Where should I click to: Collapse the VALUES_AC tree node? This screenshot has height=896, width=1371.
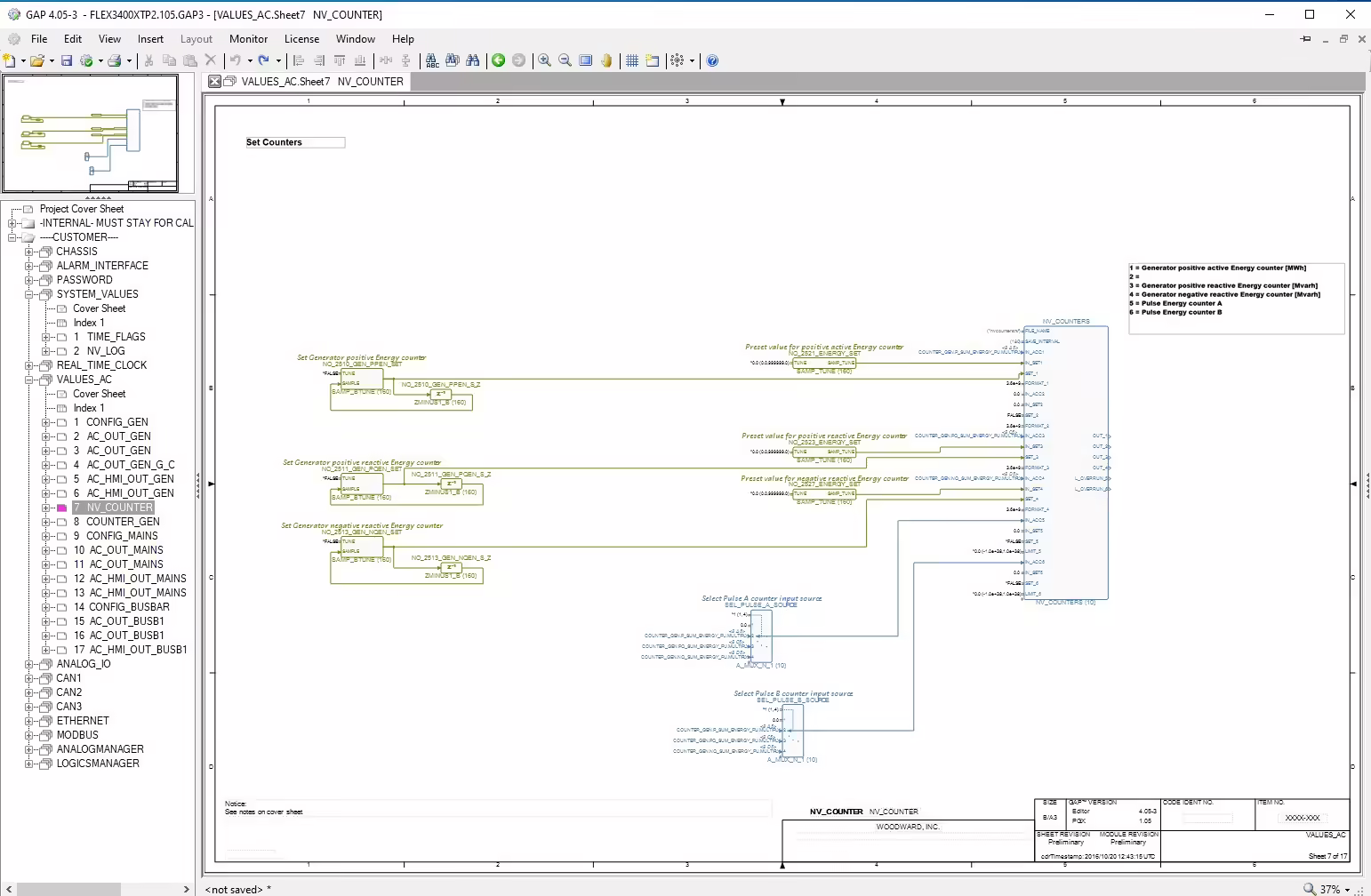pyautogui.click(x=29, y=380)
